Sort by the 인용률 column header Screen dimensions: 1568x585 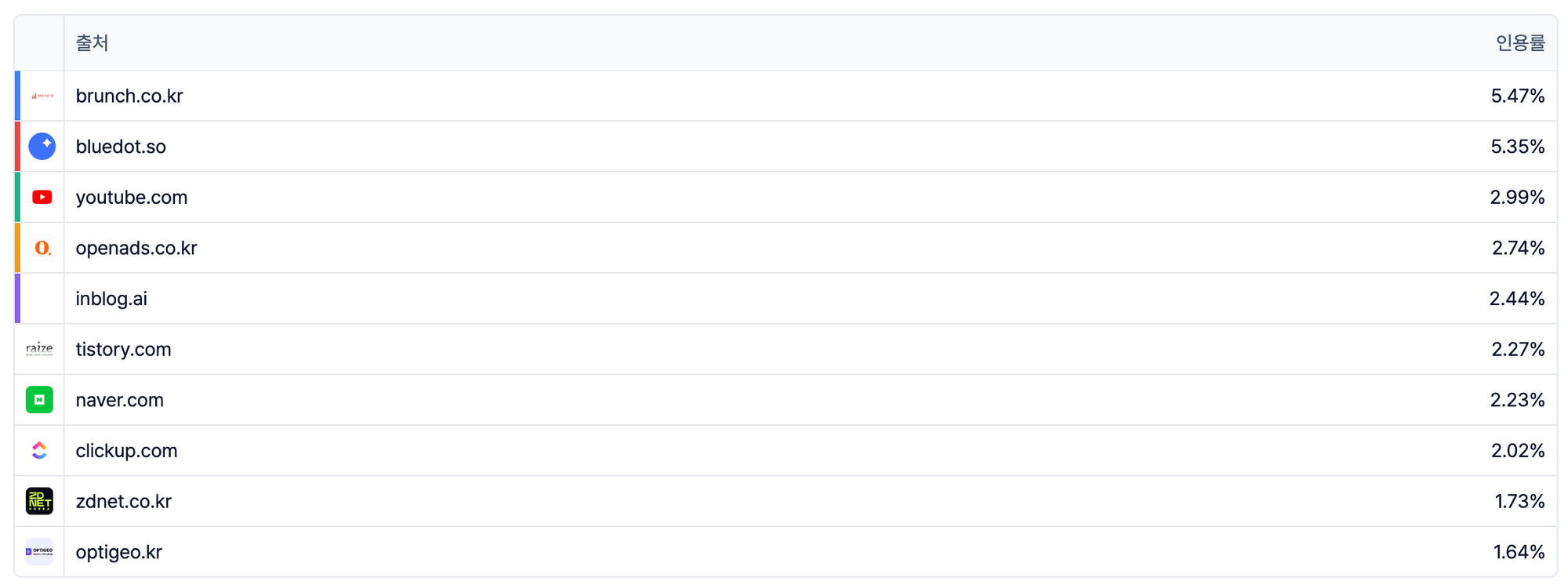pos(1519,43)
